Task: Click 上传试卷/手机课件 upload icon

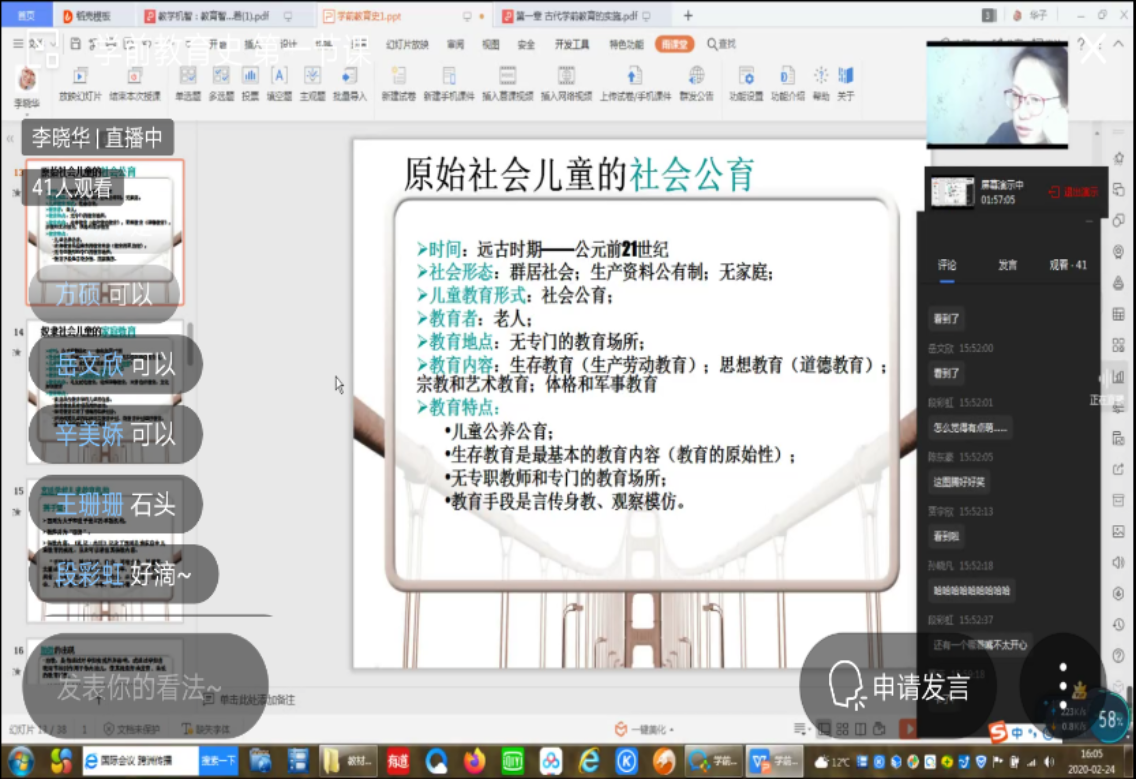Action: click(635, 78)
